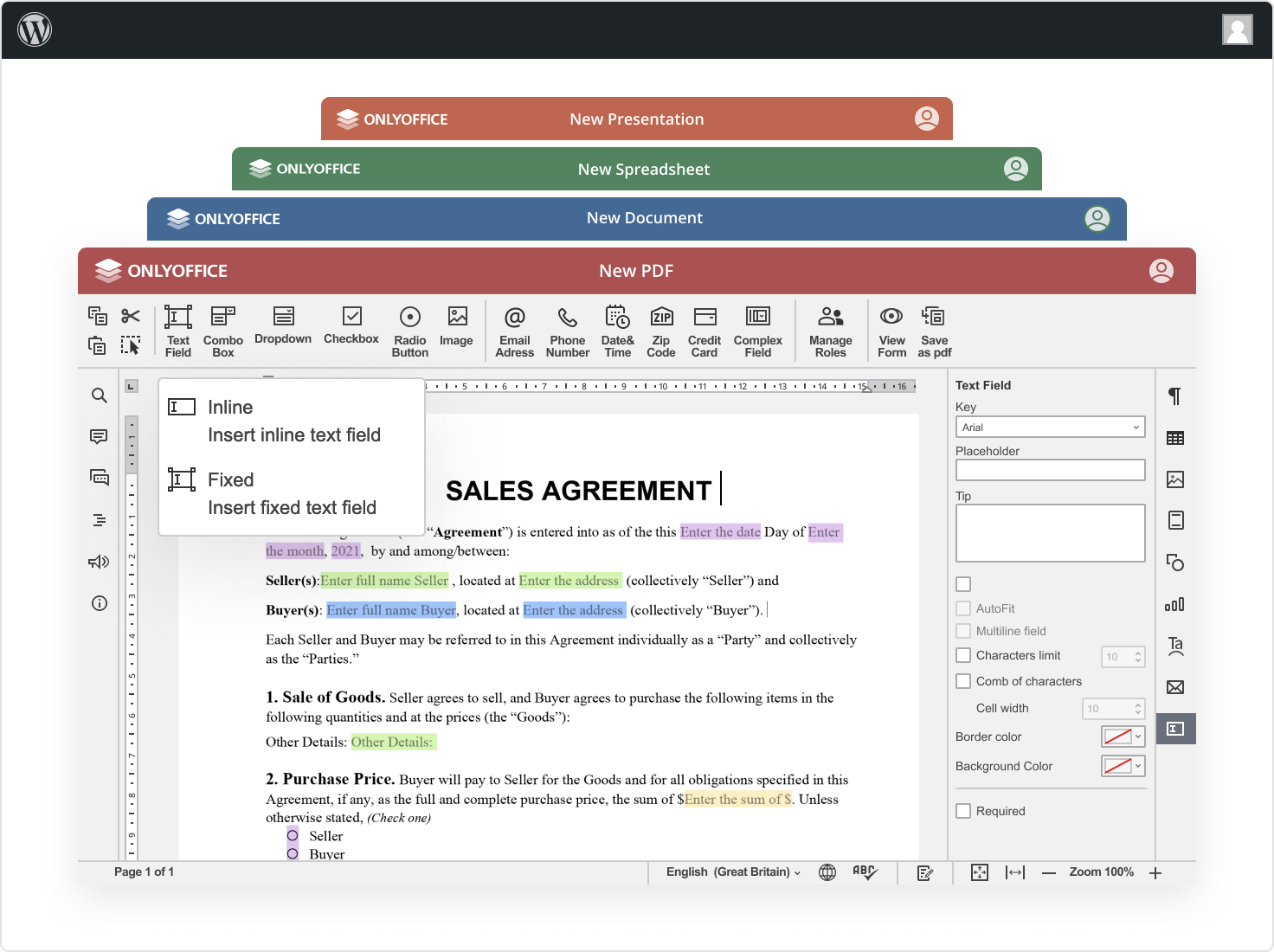Open the Headings navigation panel
The image size is (1274, 952).
[100, 520]
